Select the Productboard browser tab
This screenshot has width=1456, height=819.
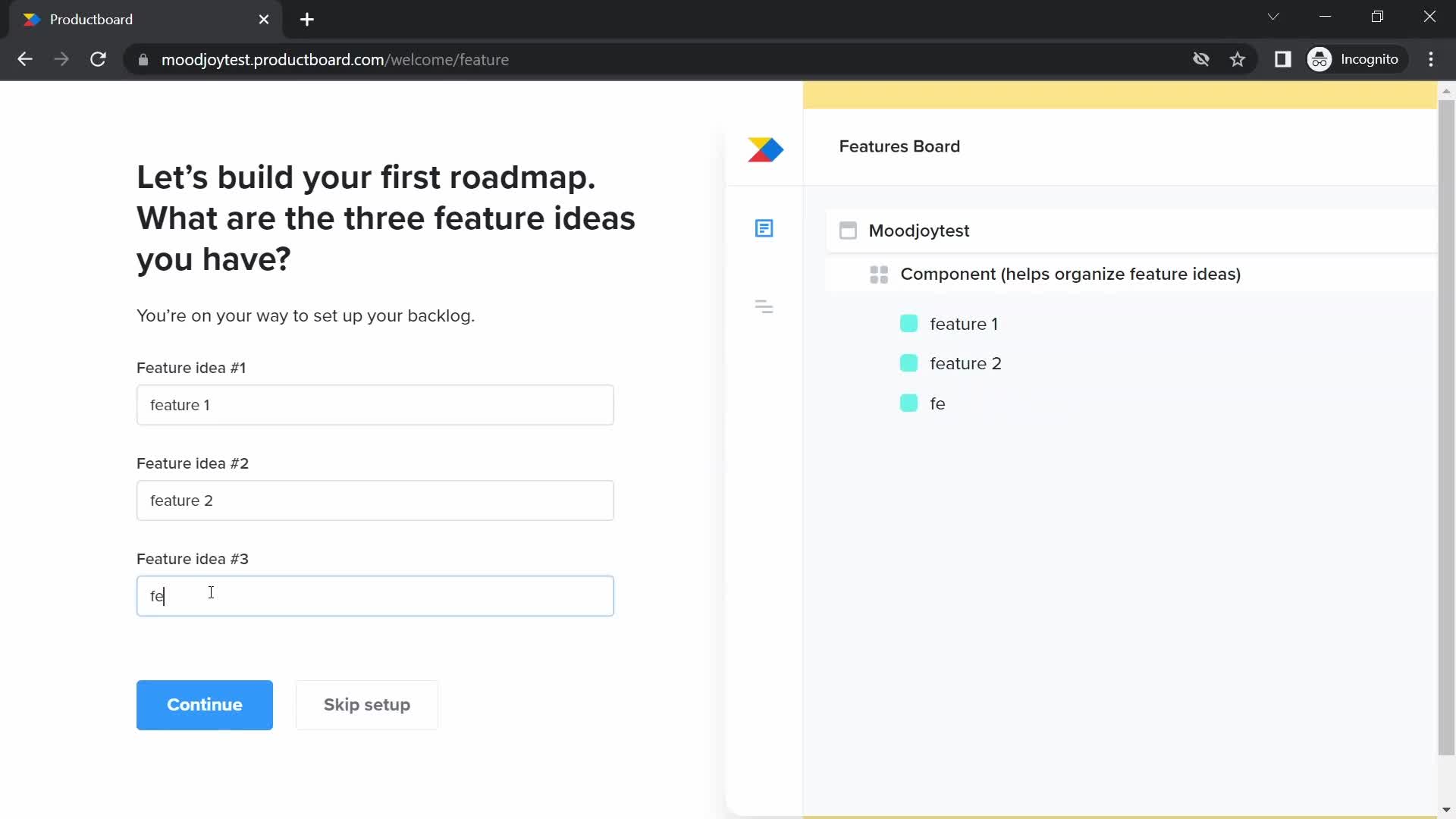[144, 20]
